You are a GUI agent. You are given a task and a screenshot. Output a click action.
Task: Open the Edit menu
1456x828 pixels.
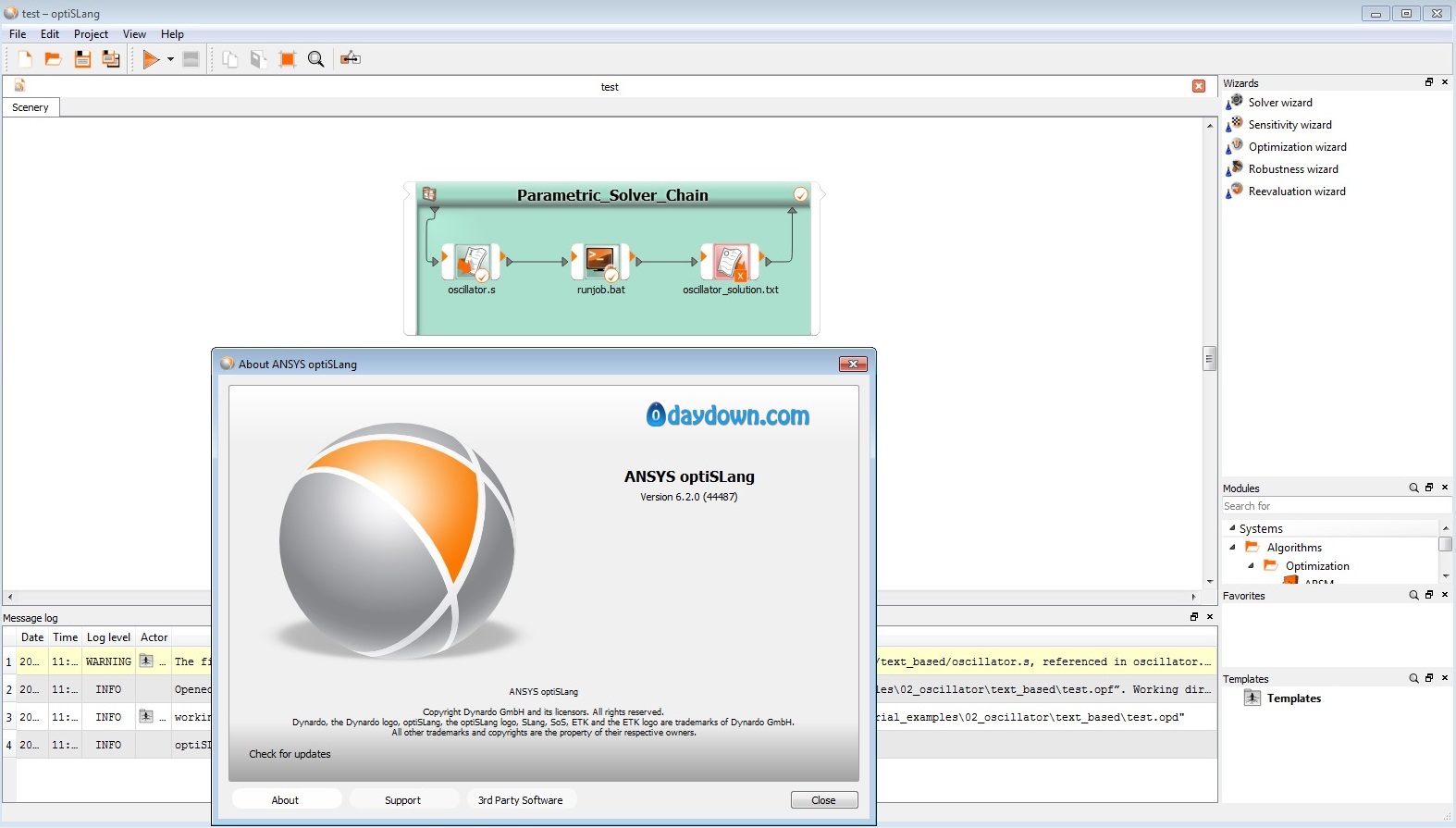(x=50, y=34)
